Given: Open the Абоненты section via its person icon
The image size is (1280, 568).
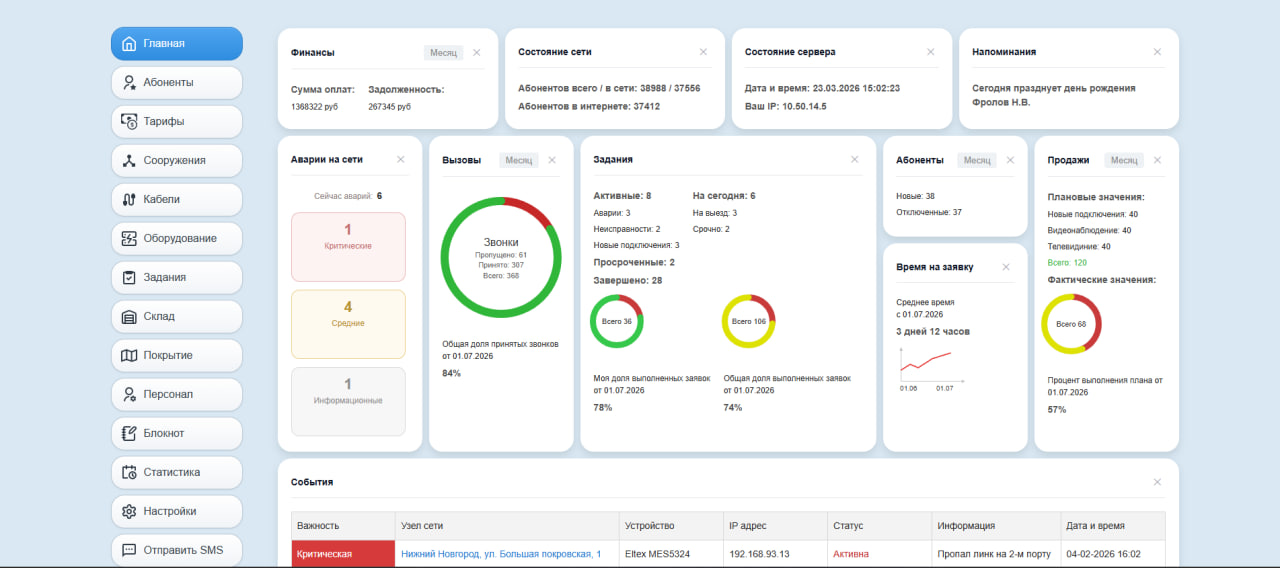Looking at the screenshot, I should (x=128, y=82).
